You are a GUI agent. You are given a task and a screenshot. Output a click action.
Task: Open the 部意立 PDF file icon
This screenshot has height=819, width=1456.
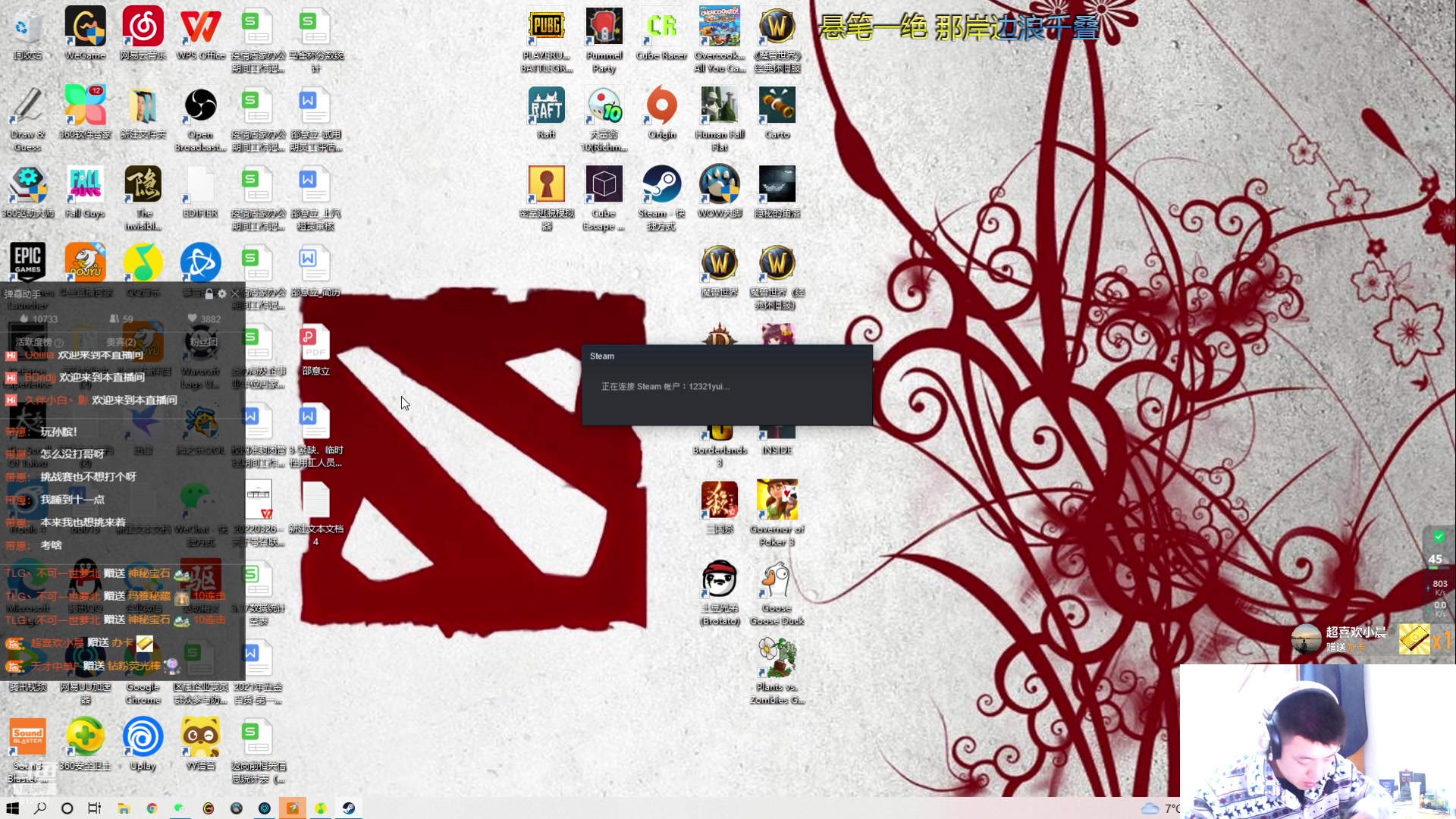pyautogui.click(x=315, y=350)
